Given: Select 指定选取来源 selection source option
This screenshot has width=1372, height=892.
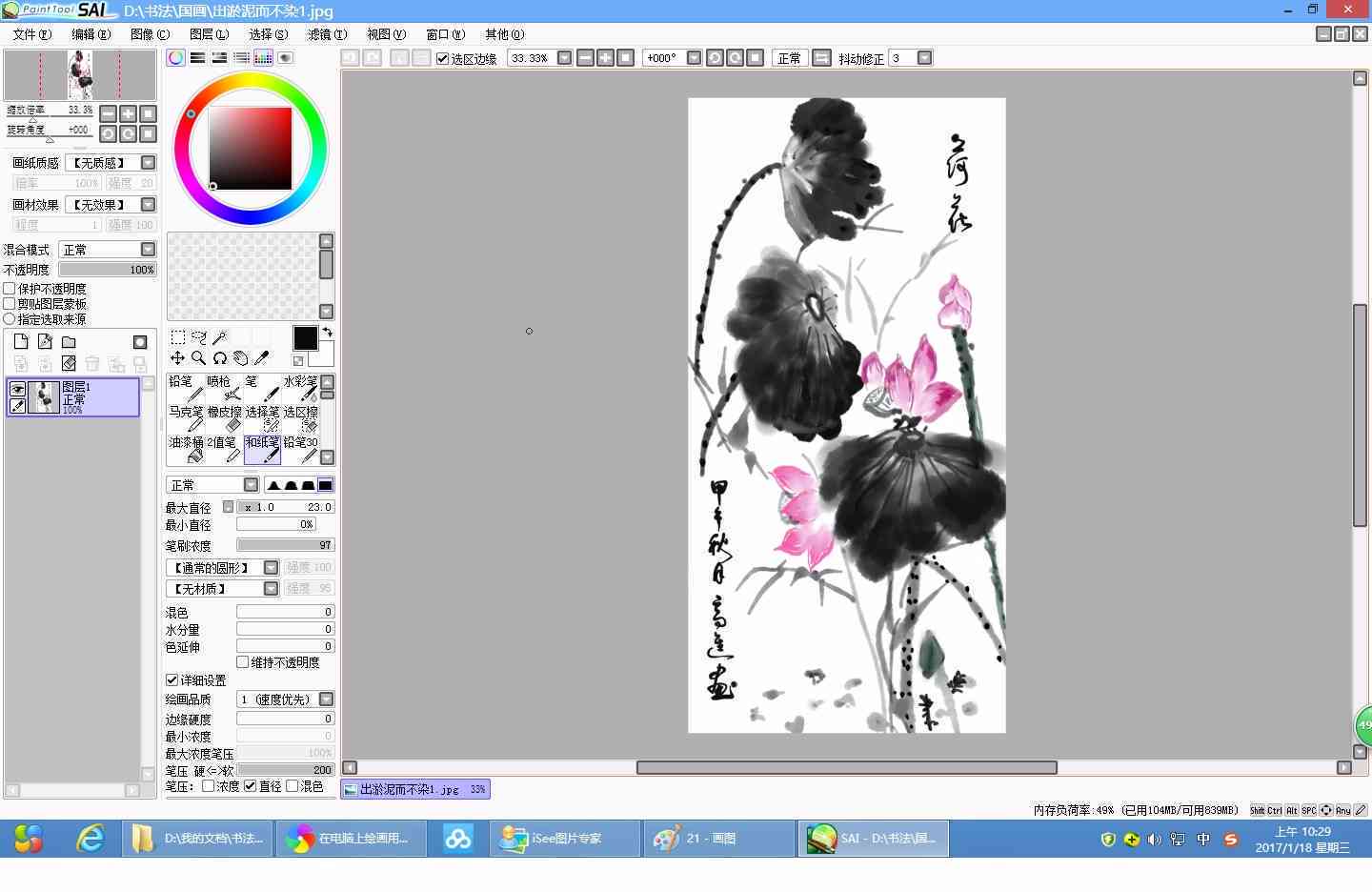Looking at the screenshot, I should 10,319.
